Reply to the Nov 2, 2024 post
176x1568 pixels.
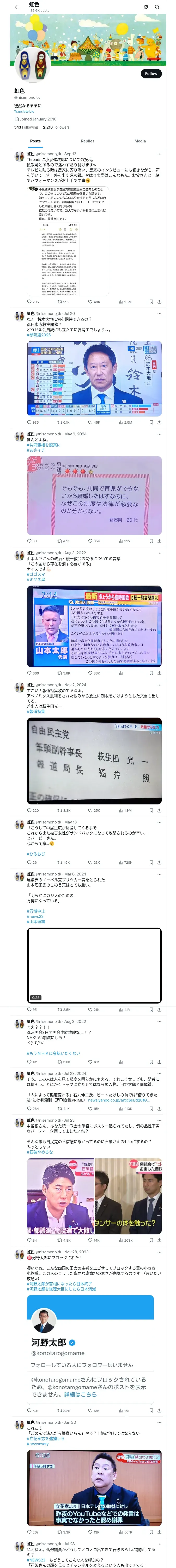click(x=29, y=810)
